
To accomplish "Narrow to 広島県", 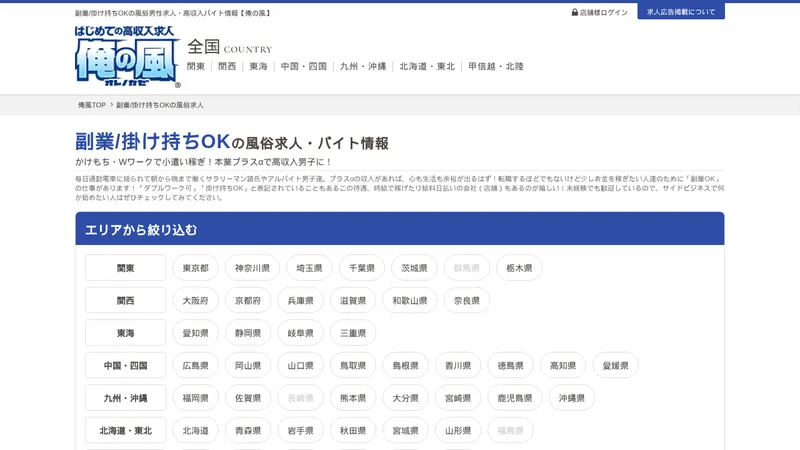I will pos(195,365).
